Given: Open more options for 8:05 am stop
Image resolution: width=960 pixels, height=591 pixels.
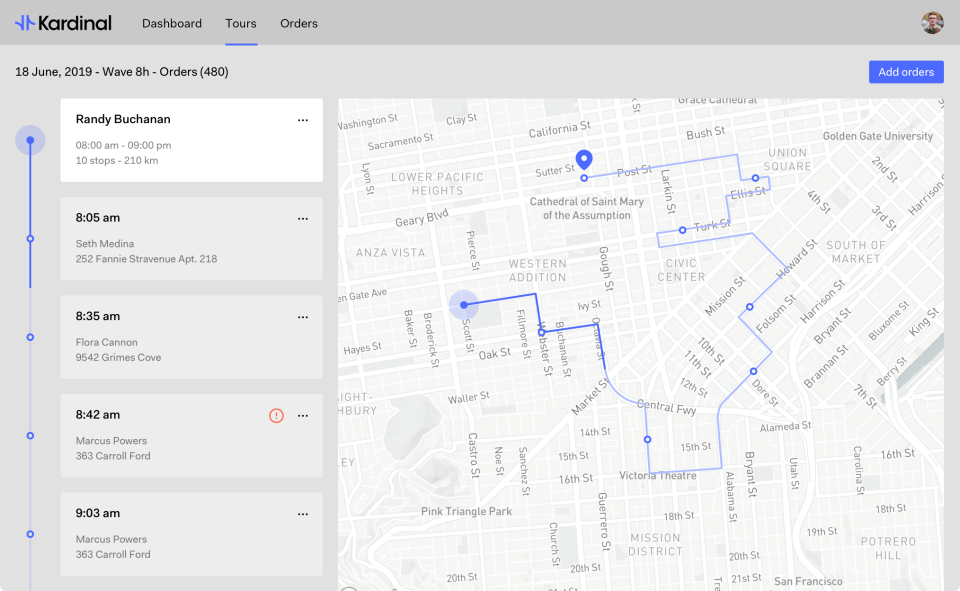Looking at the screenshot, I should click(x=302, y=219).
